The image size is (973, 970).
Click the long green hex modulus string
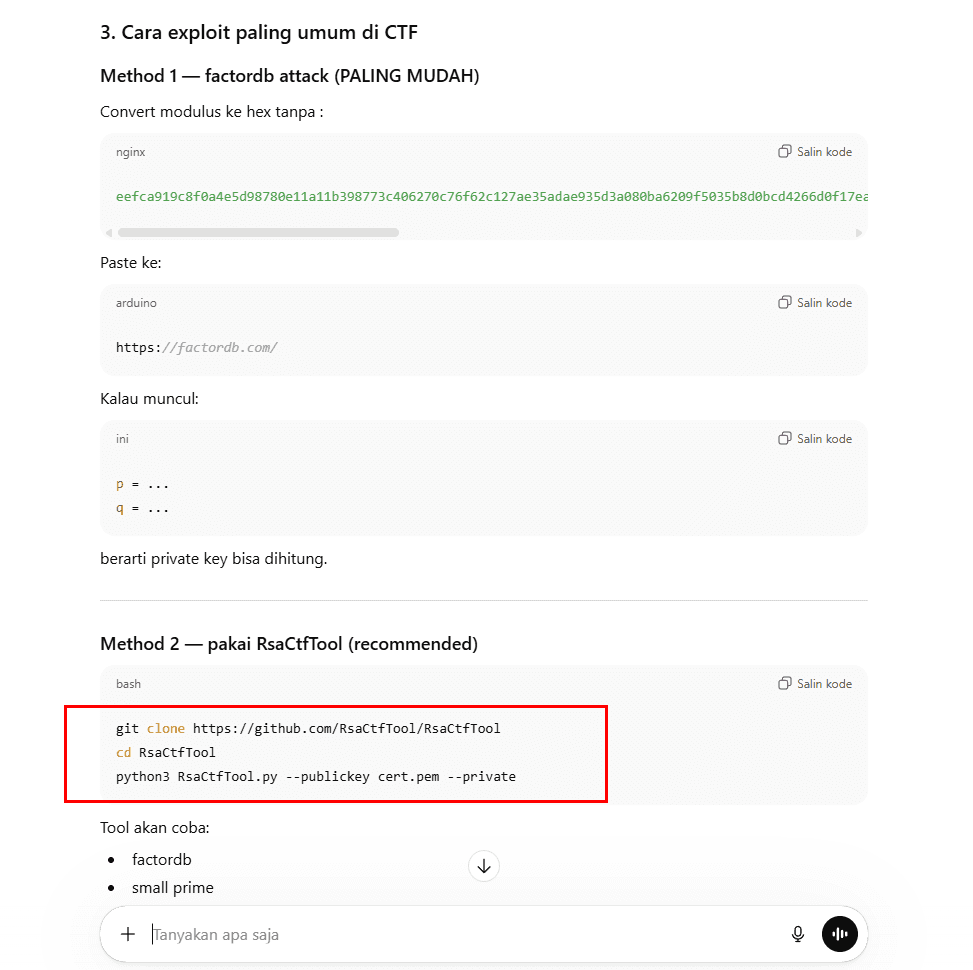click(490, 196)
